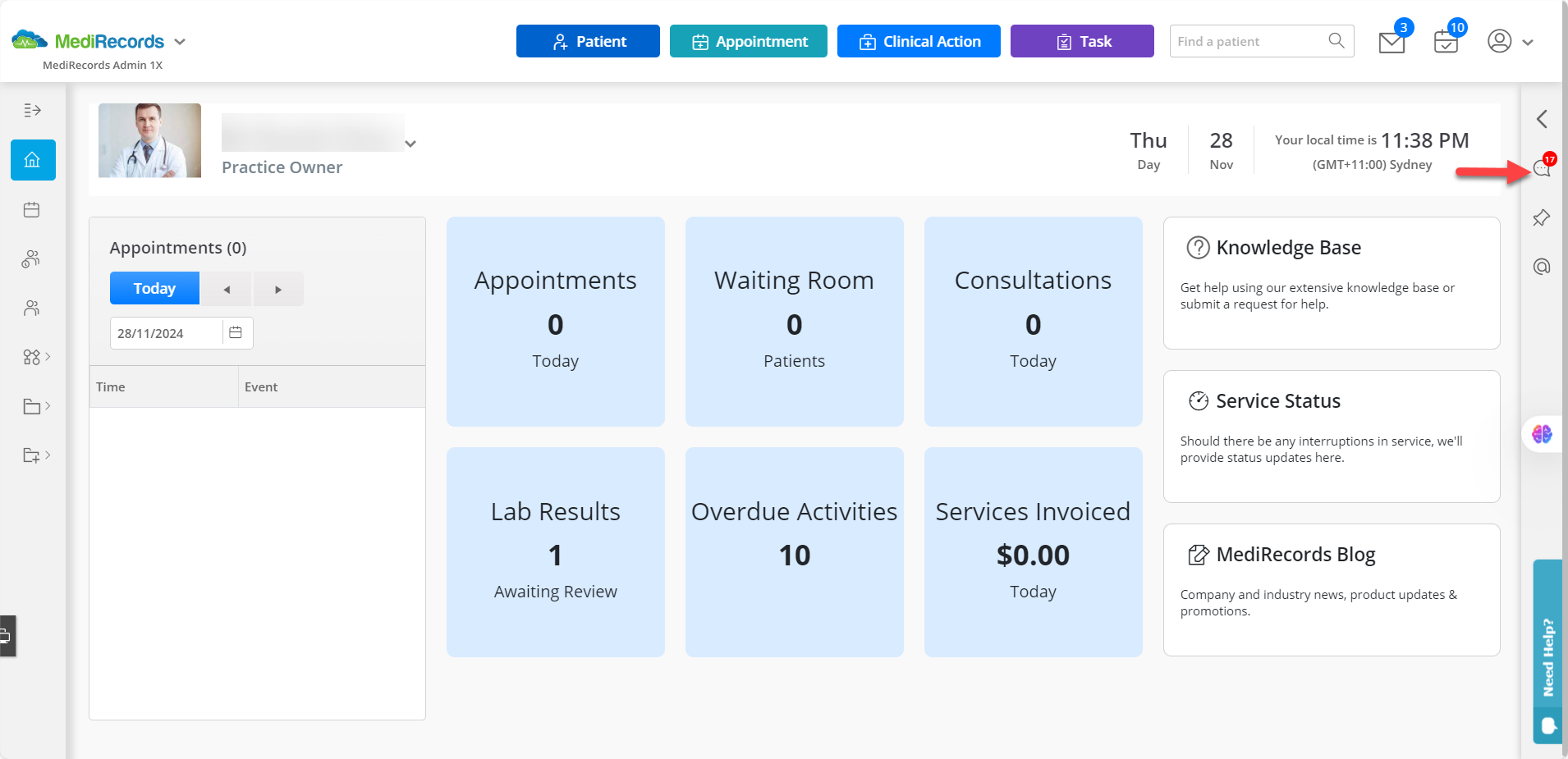
Task: Collapse the right sidebar with the arrow
Action: 1542,119
